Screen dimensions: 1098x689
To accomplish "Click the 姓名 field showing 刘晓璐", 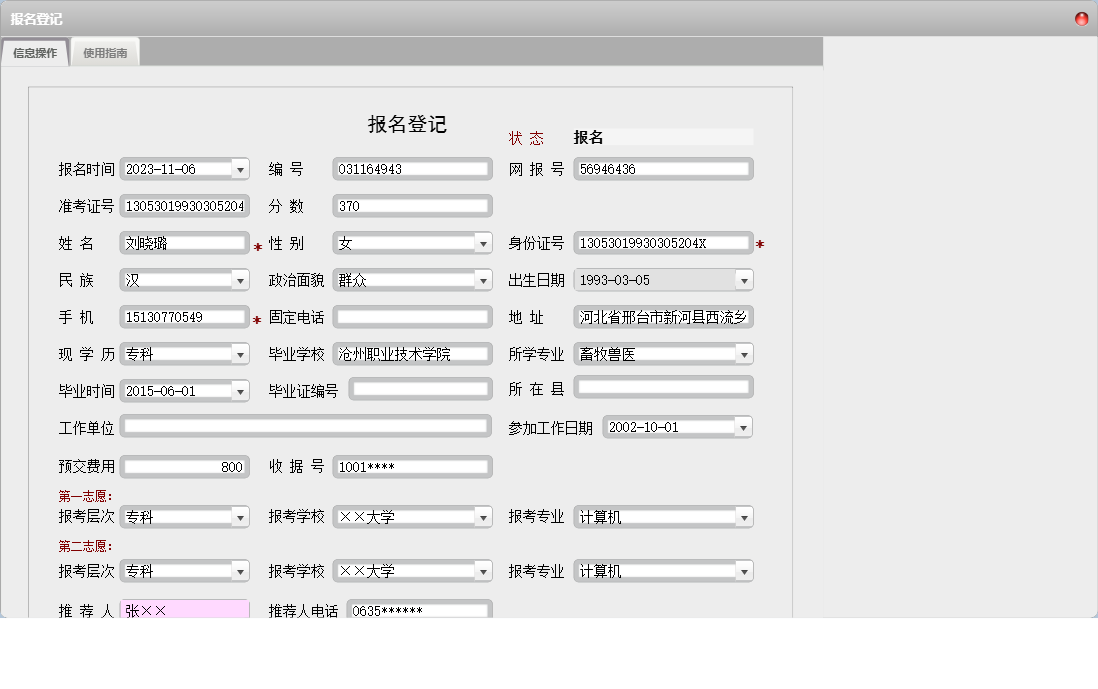I will coord(184,242).
